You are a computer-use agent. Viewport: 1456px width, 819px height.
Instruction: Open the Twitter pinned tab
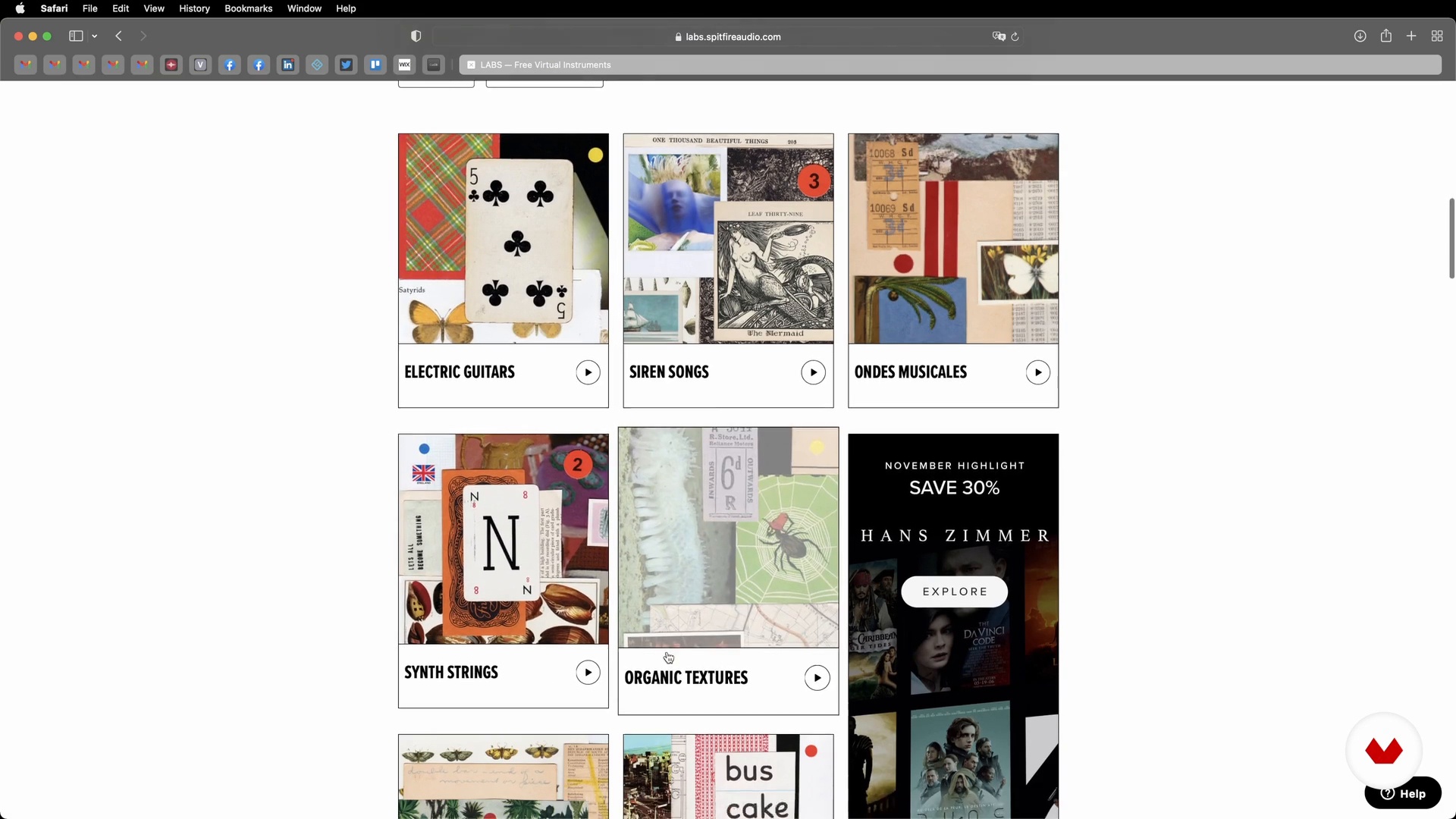(347, 65)
